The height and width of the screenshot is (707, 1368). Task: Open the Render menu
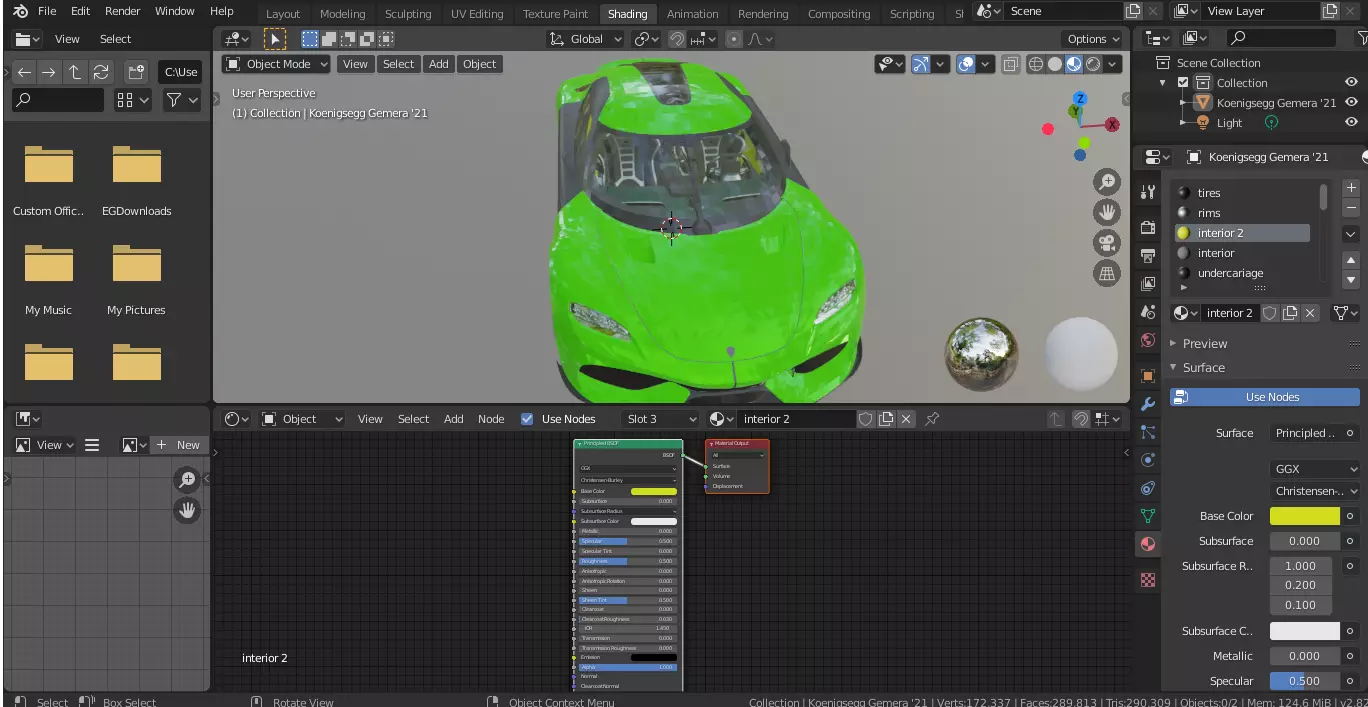point(123,11)
